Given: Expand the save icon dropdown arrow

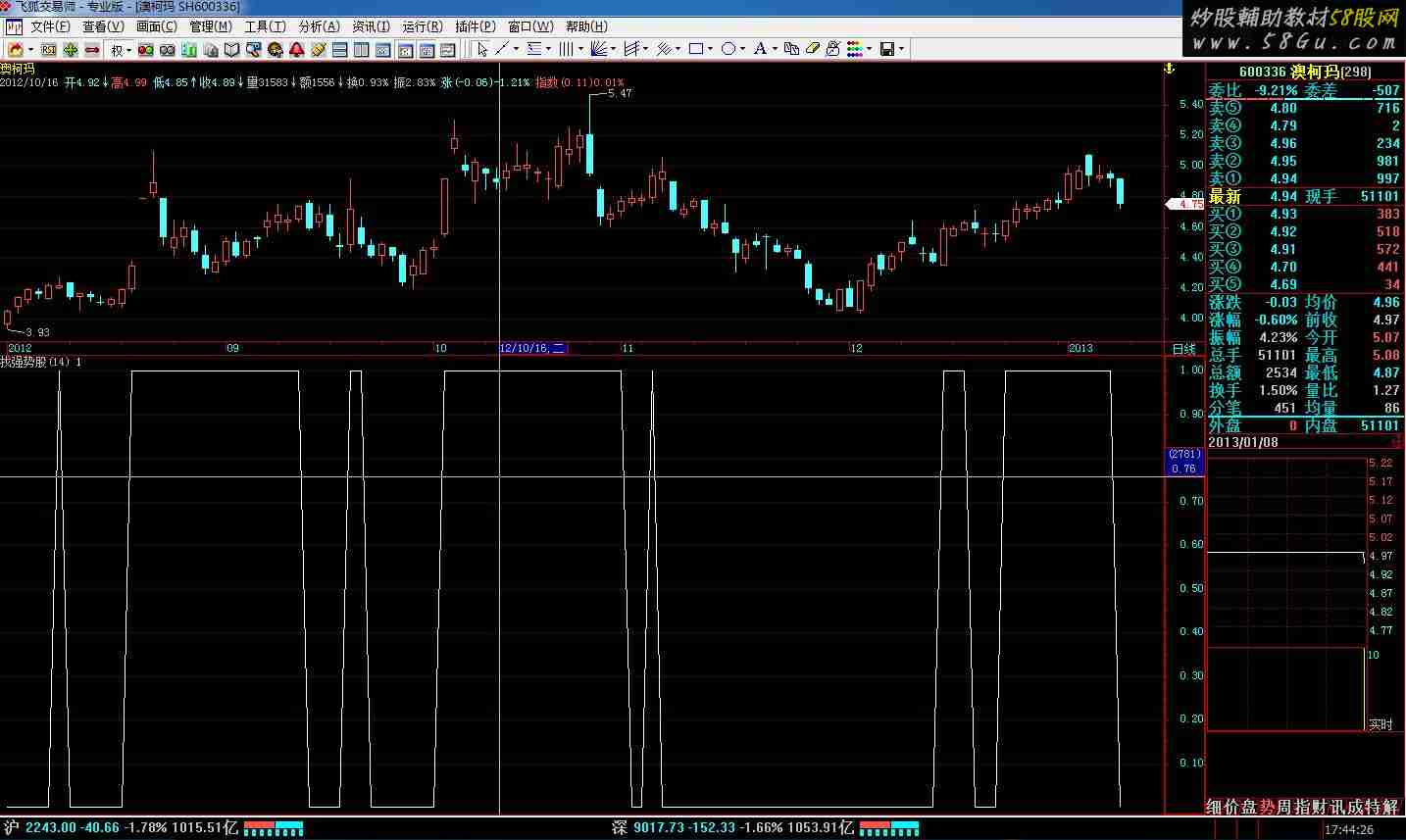Looking at the screenshot, I should pyautogui.click(x=901, y=49).
